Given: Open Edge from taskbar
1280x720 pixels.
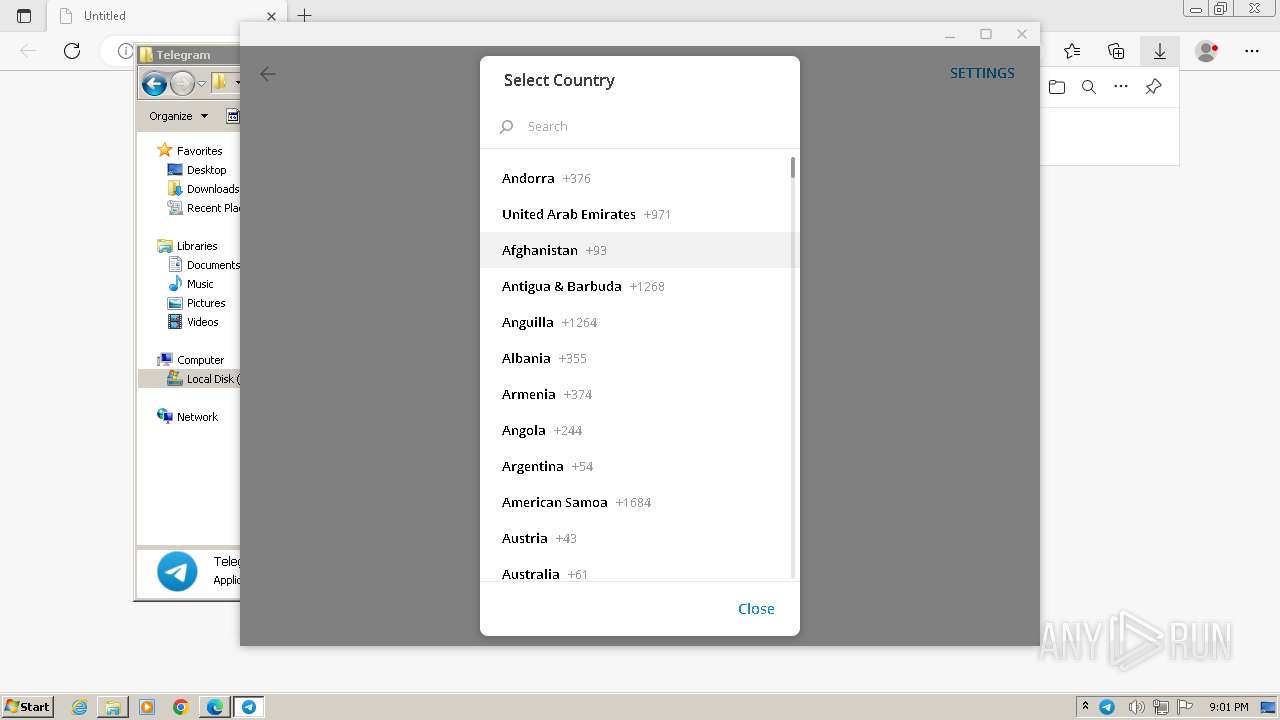Looking at the screenshot, I should pyautogui.click(x=215, y=707).
